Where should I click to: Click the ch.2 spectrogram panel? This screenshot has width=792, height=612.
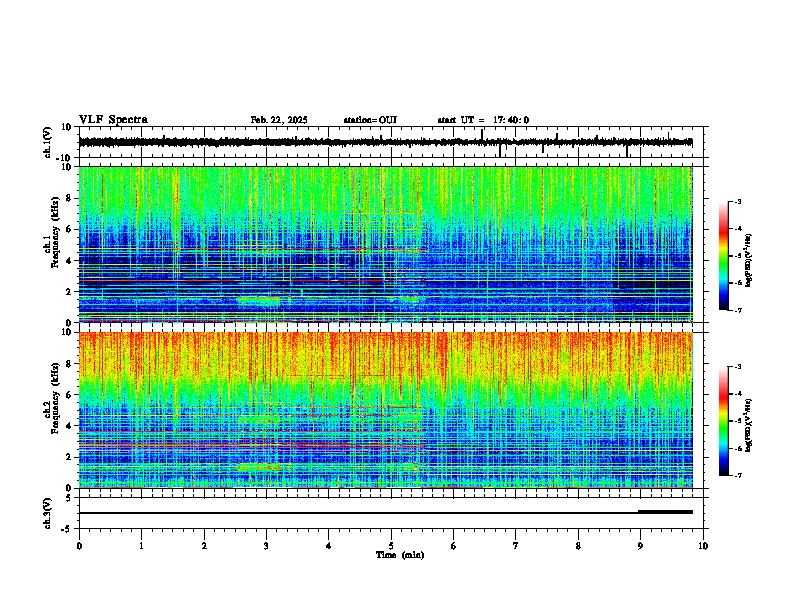click(385, 410)
